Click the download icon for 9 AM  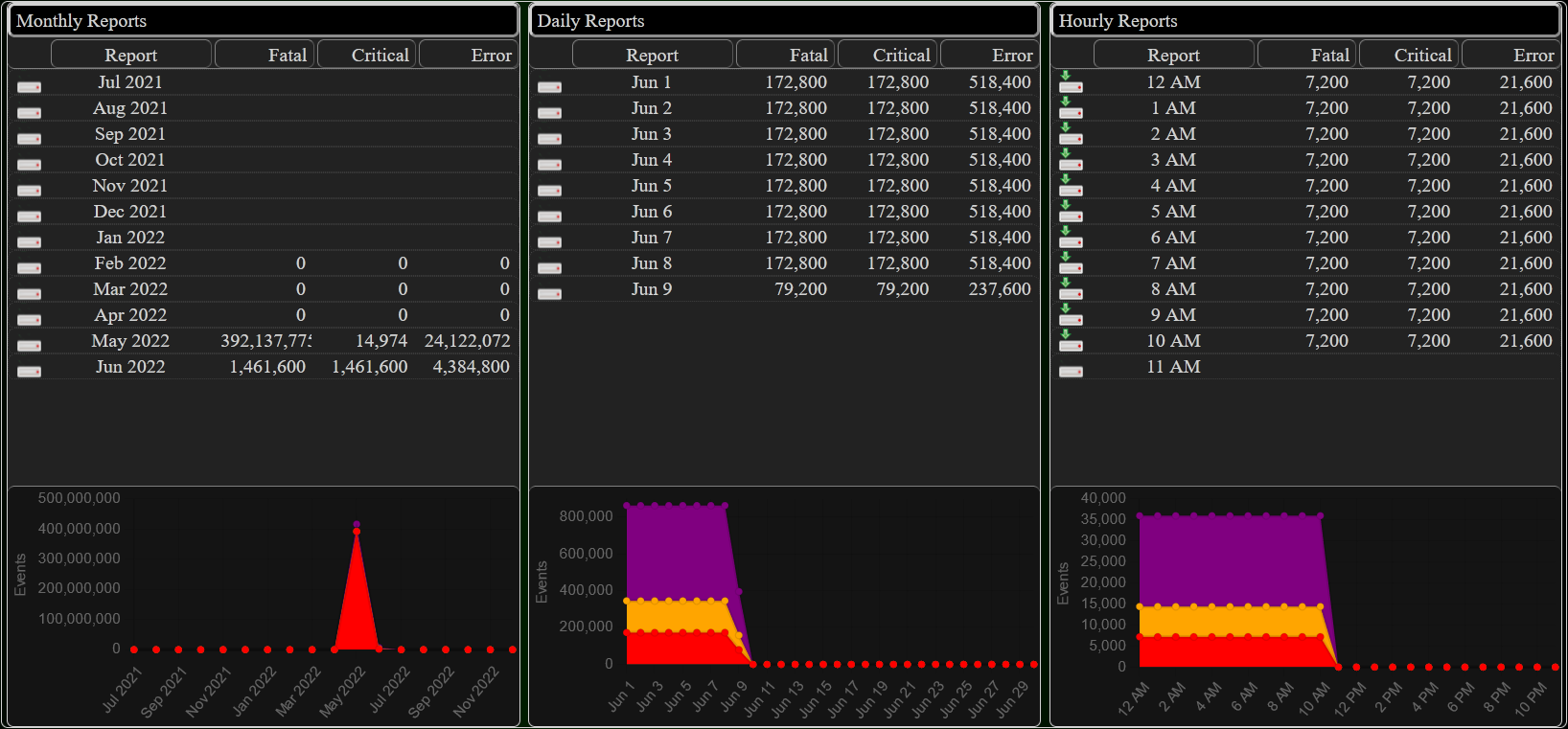point(1071,315)
